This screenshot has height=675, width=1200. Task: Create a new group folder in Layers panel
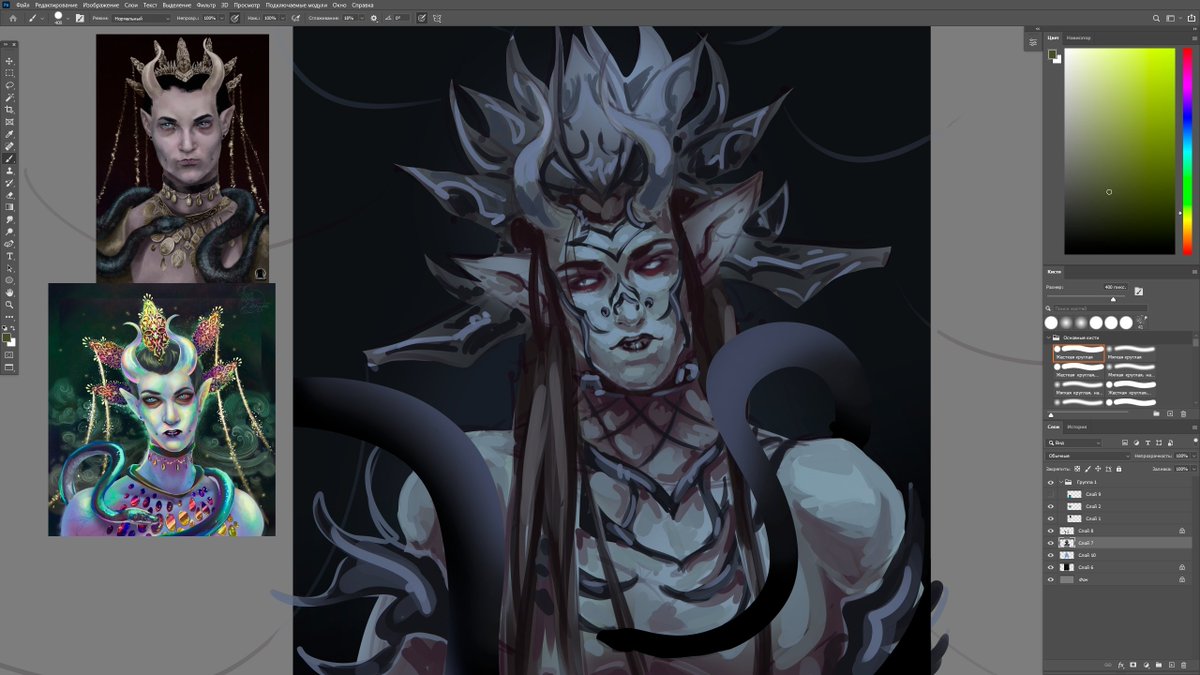pos(1158,665)
